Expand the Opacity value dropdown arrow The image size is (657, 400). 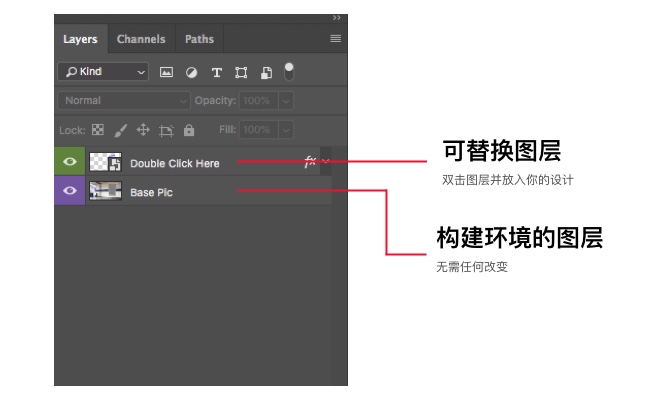click(x=286, y=101)
